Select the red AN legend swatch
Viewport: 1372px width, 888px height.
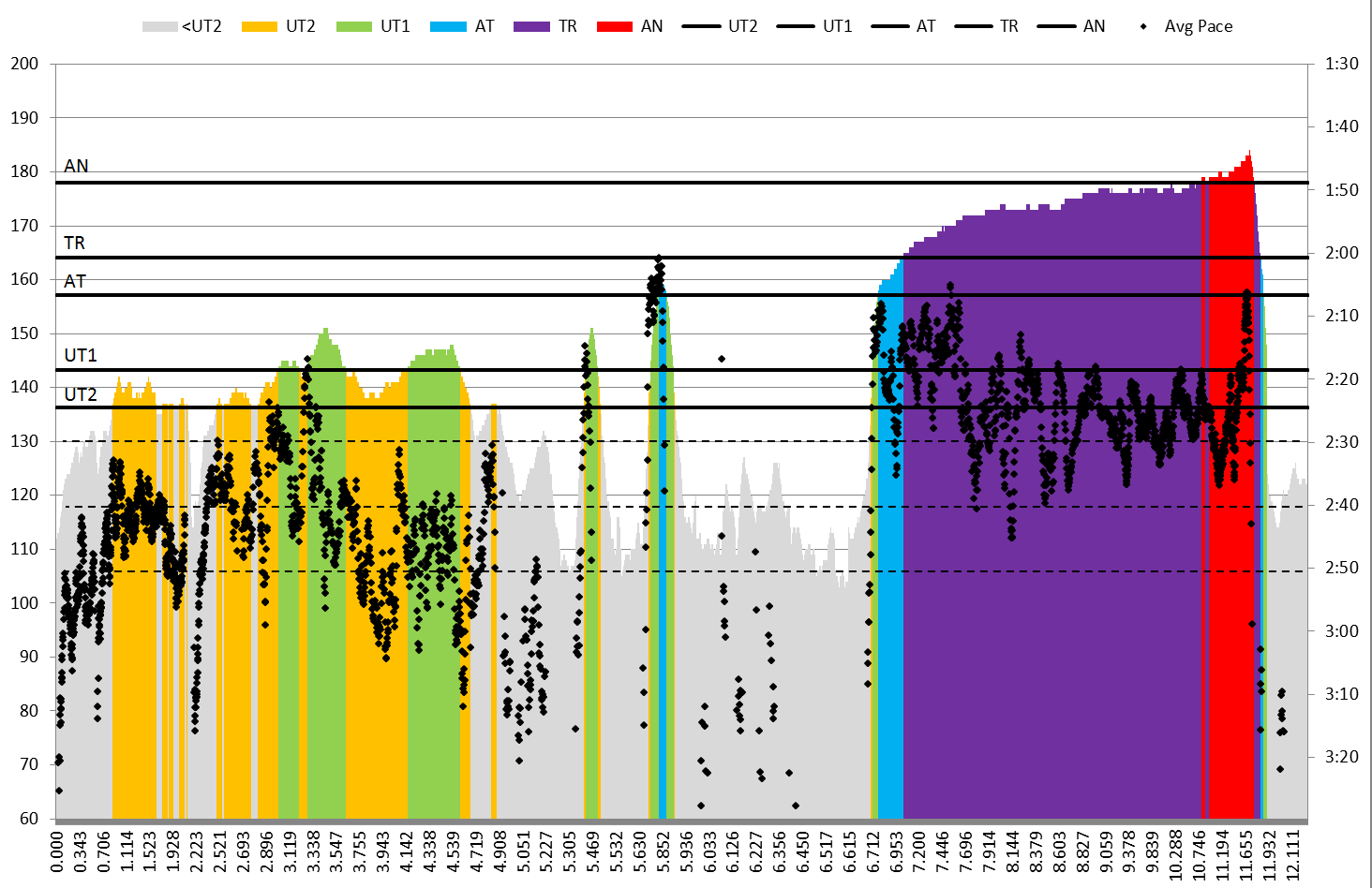[615, 26]
